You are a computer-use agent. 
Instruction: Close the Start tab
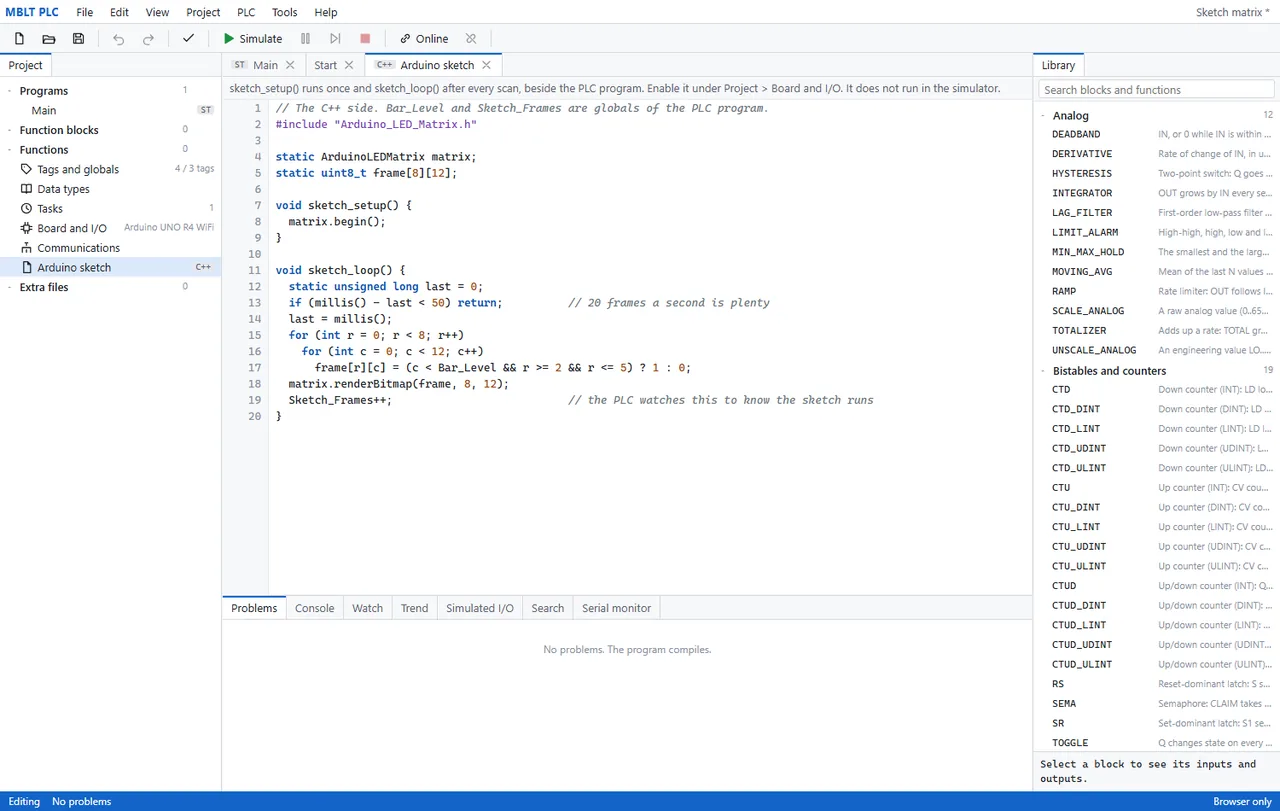[x=349, y=65]
